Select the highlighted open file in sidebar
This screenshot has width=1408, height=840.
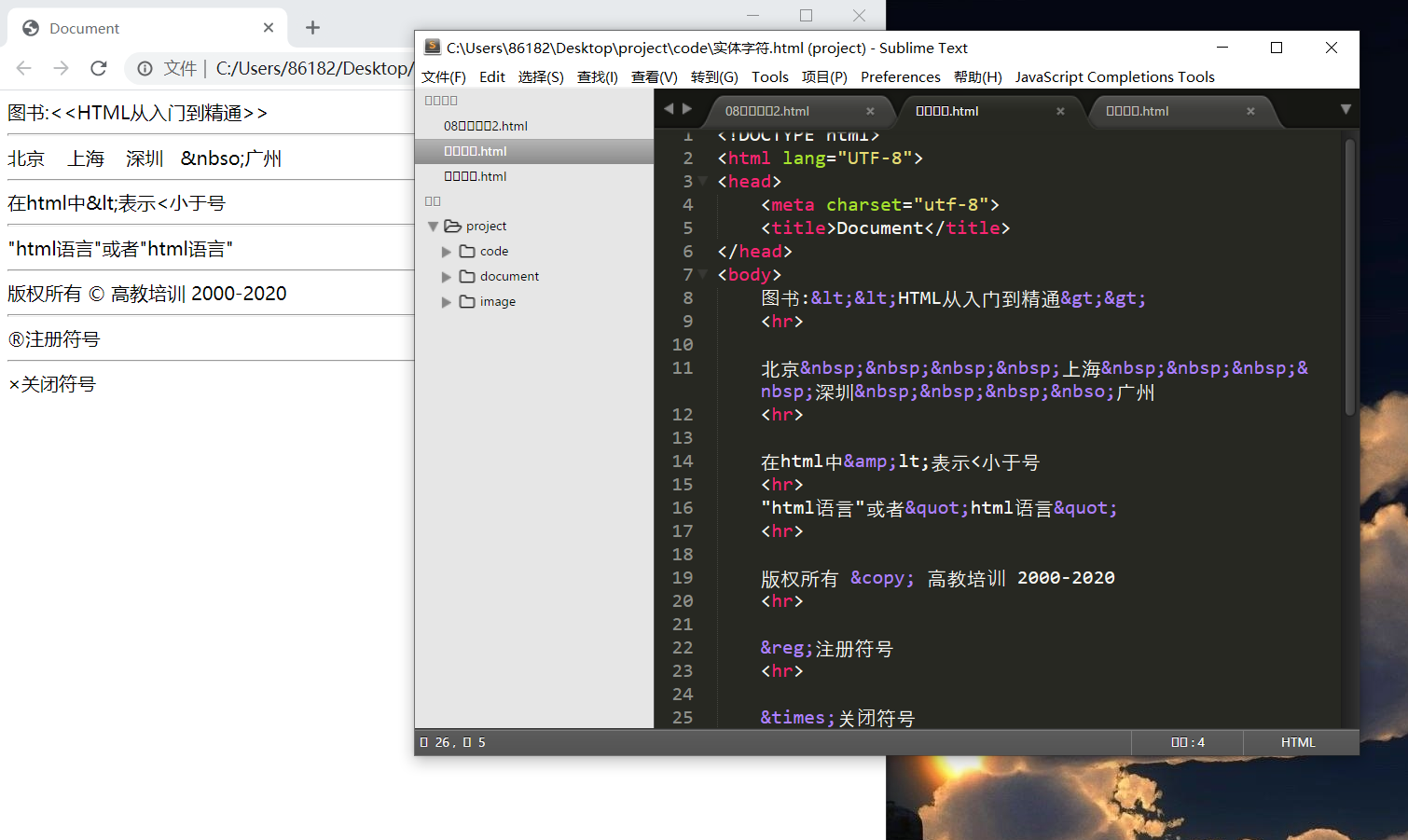534,151
